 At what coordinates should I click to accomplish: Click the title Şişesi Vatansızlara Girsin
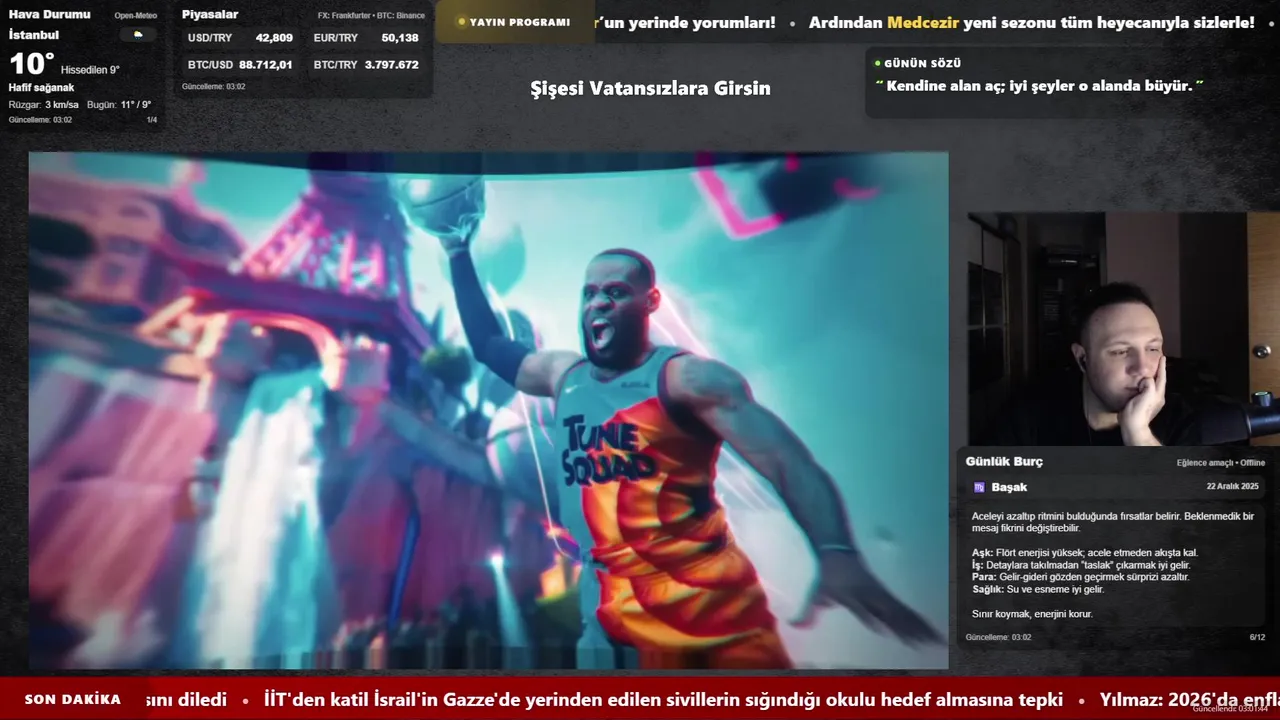[x=650, y=88]
